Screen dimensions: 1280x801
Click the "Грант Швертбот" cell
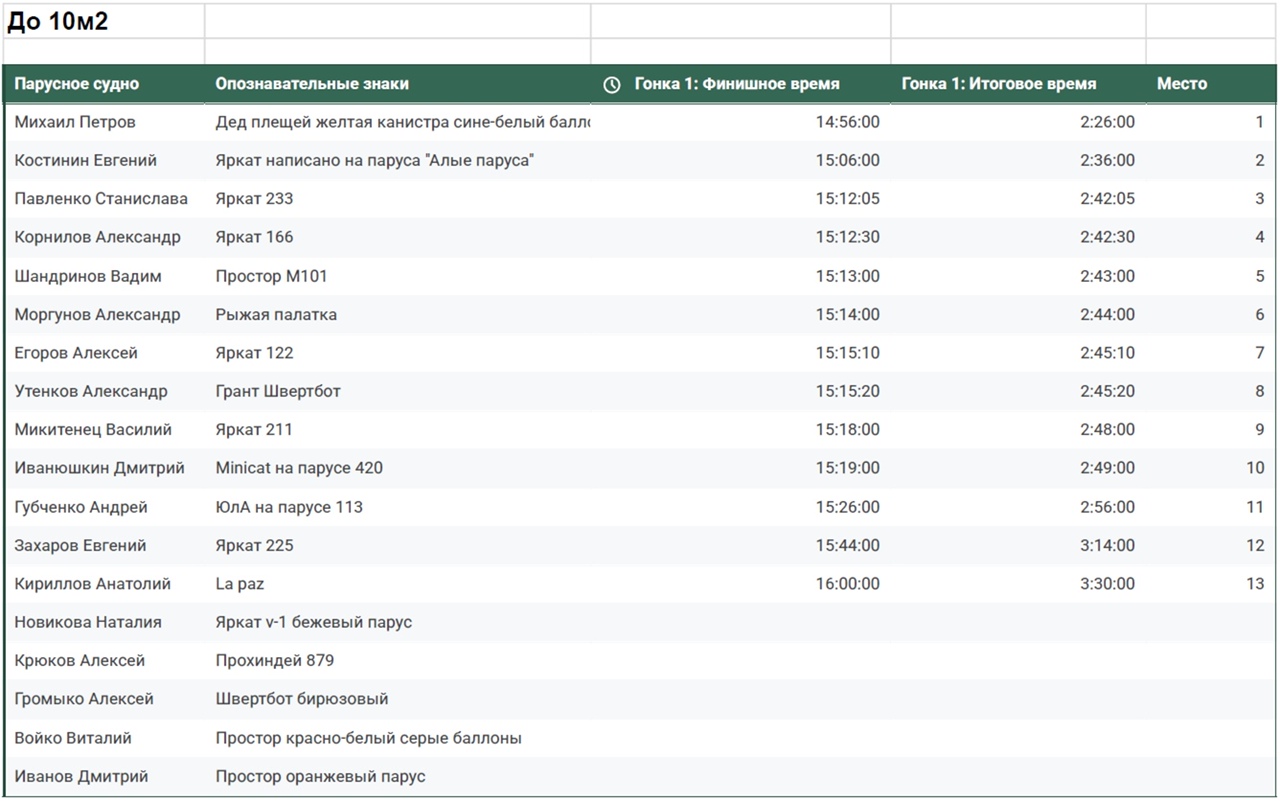point(278,392)
